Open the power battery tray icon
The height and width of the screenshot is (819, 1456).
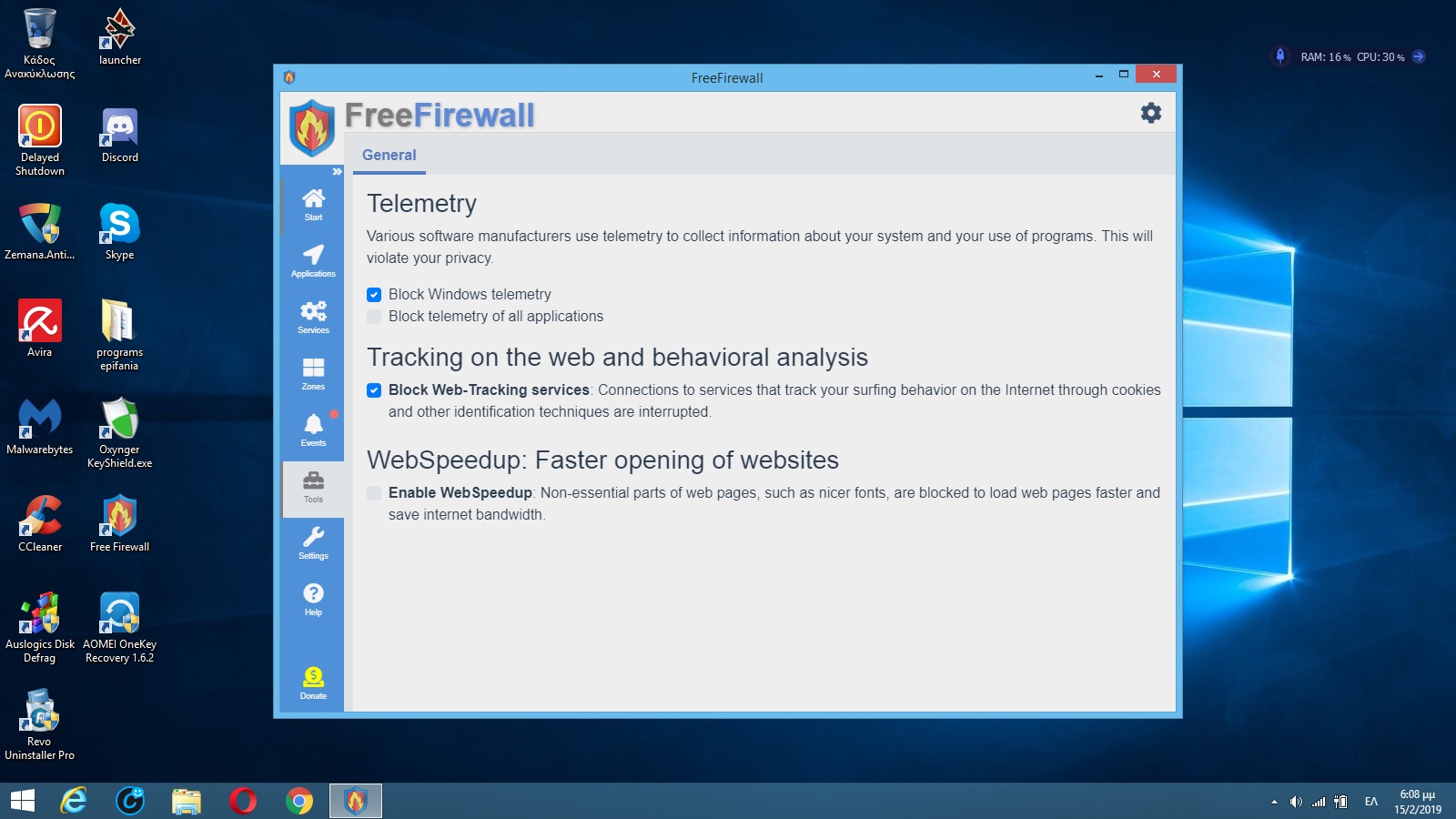click(x=1340, y=802)
